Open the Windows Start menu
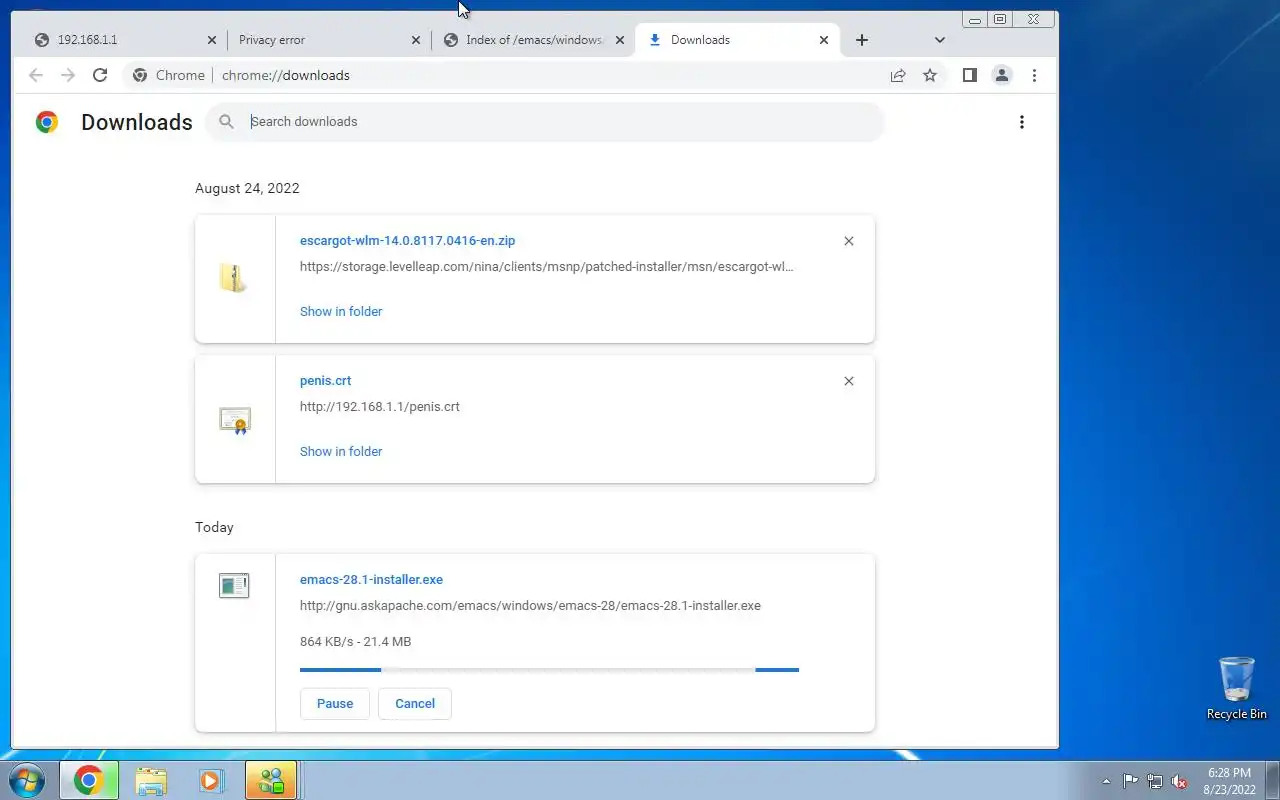 [x=27, y=780]
